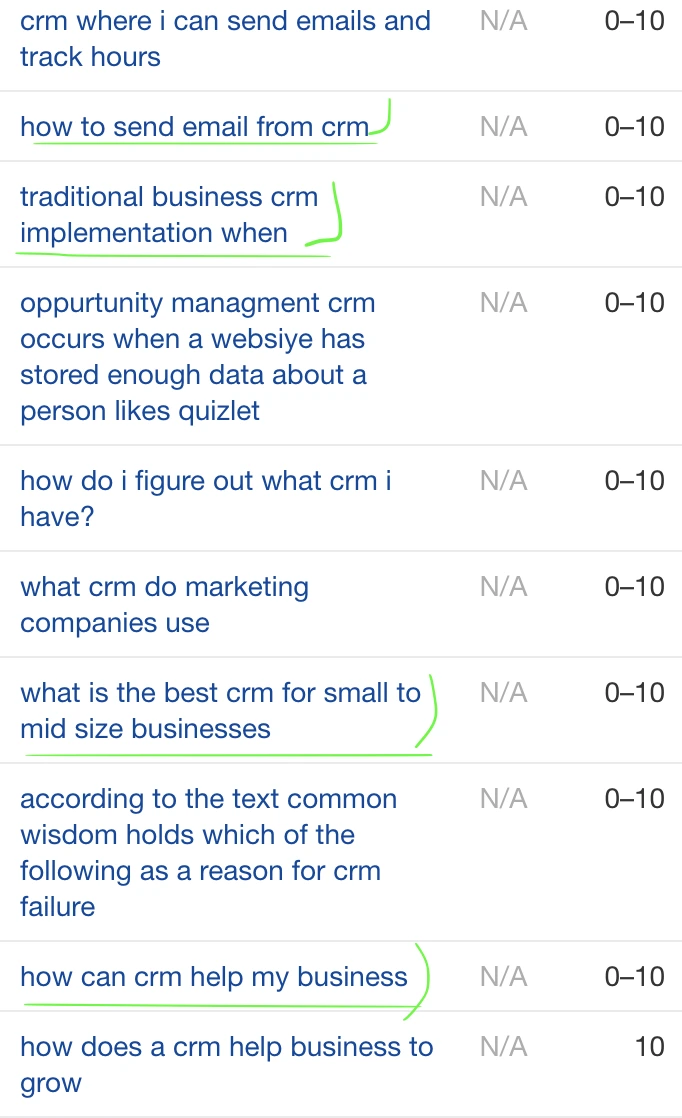Select 'how can crm help my business' keyword

pos(214,976)
